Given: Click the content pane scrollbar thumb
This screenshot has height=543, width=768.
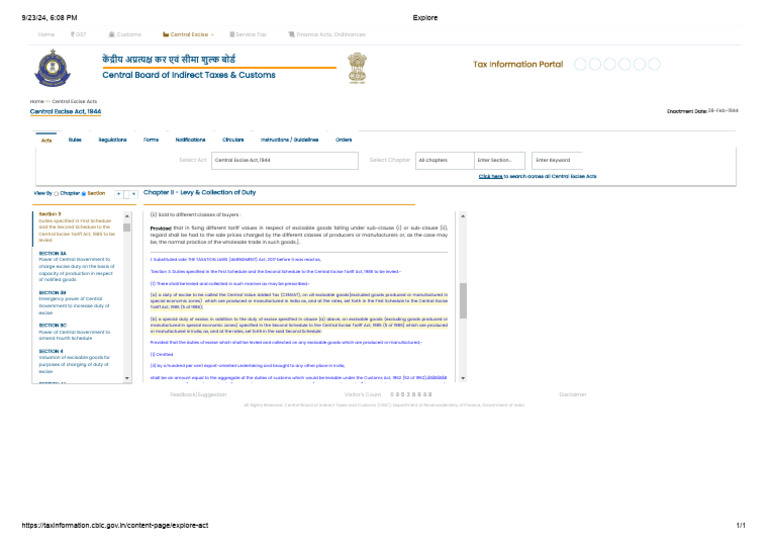Looking at the screenshot, I should click(463, 301).
